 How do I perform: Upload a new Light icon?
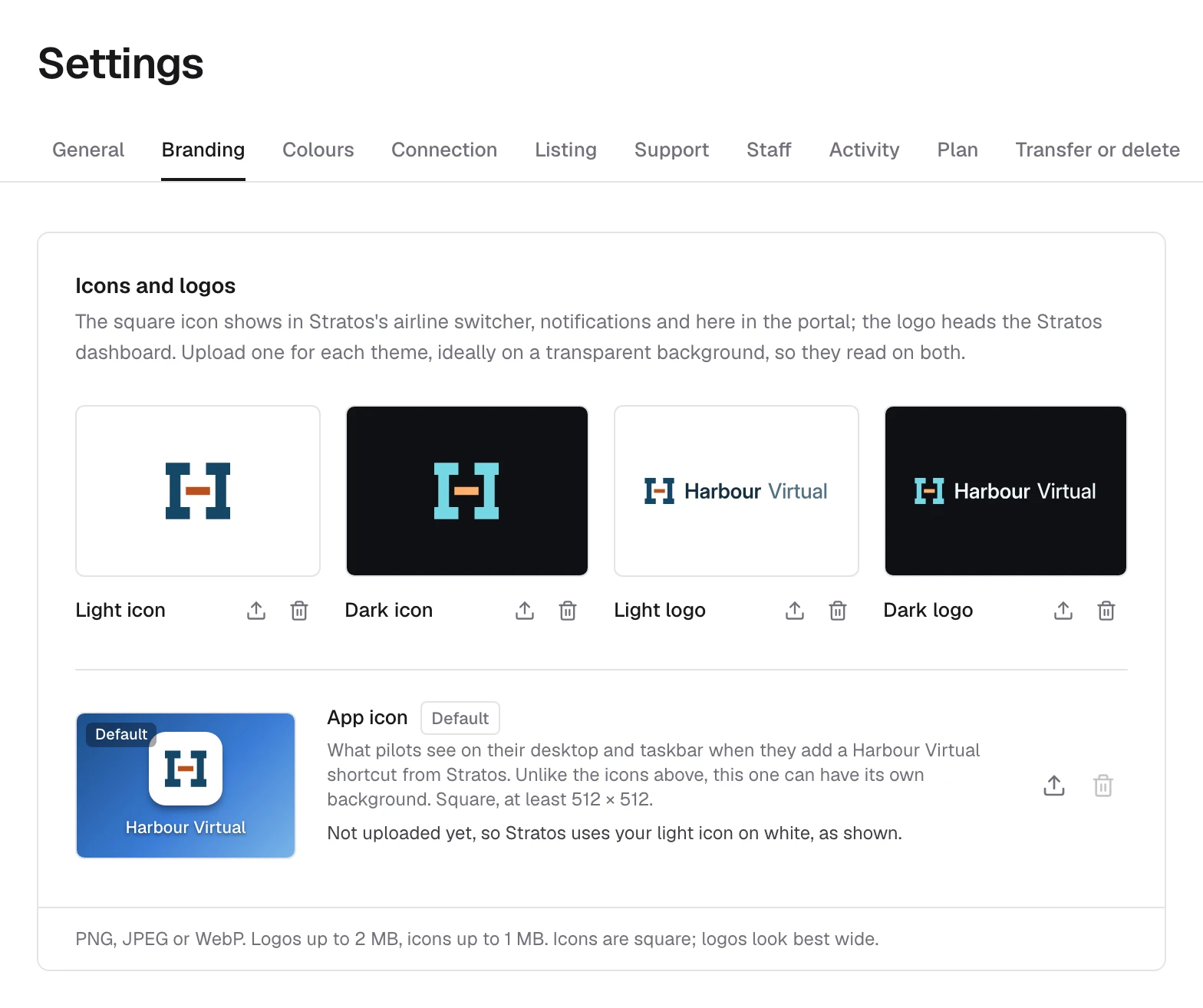click(256, 611)
